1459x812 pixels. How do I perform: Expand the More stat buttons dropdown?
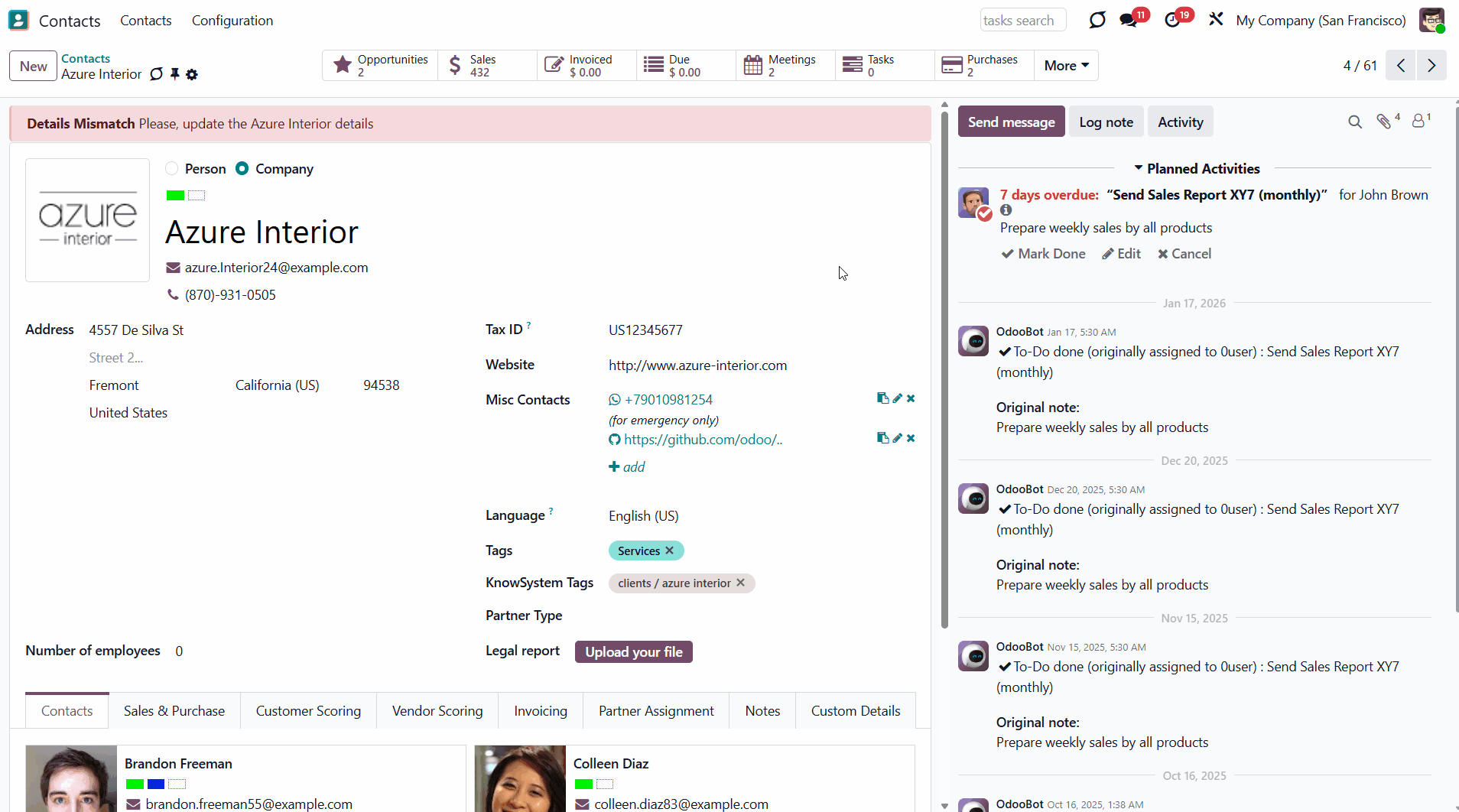click(x=1067, y=66)
